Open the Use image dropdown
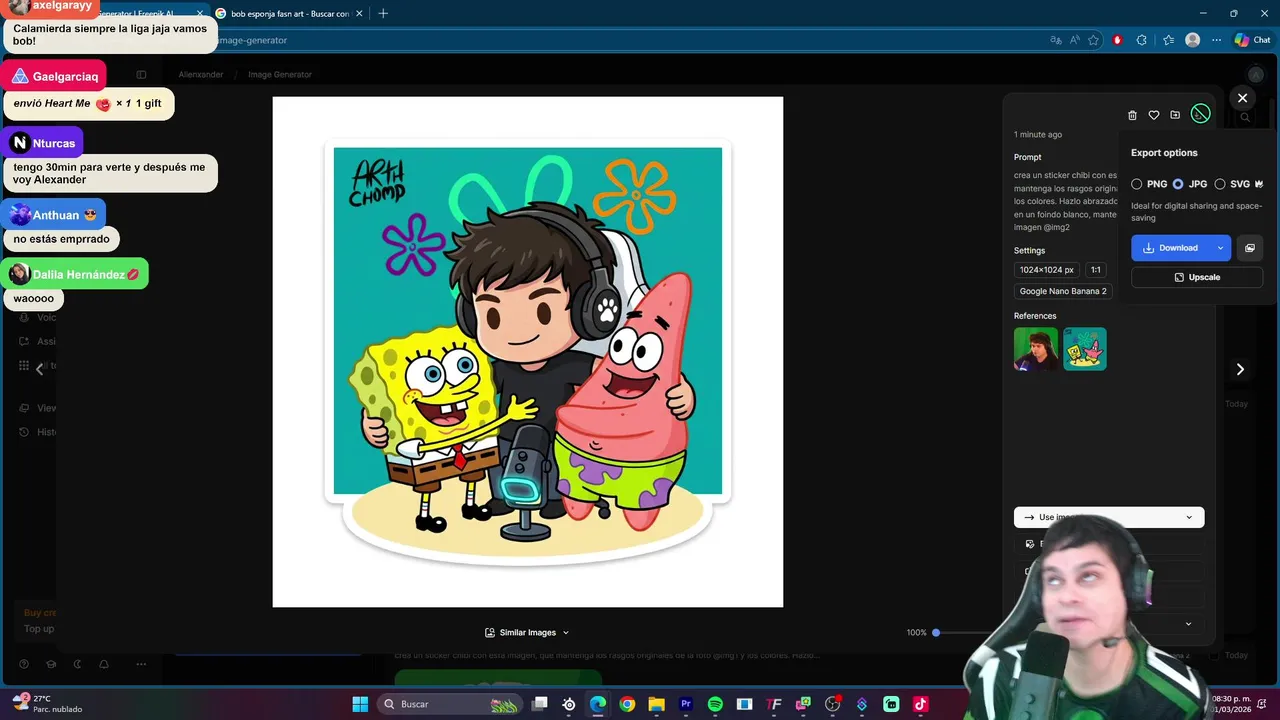This screenshot has width=1280, height=720. point(1109,517)
